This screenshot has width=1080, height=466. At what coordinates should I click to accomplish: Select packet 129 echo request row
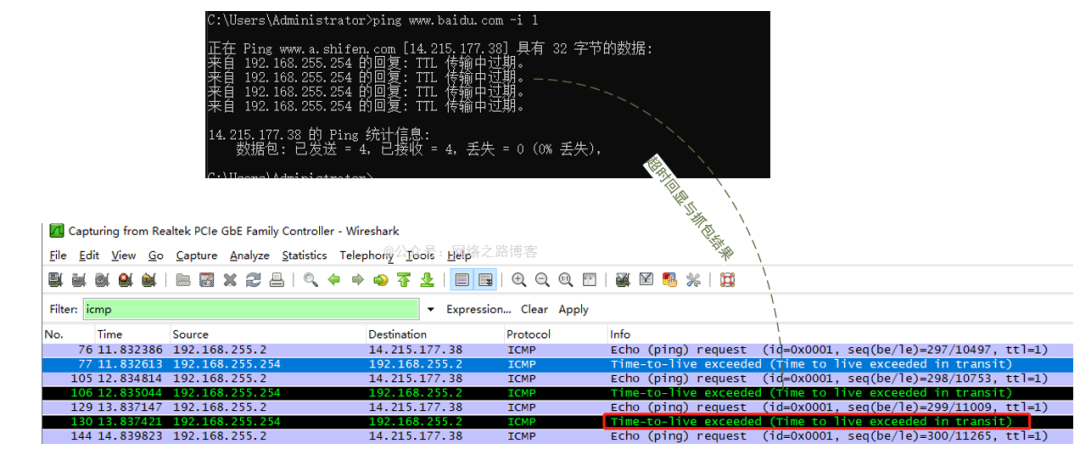pos(557,407)
